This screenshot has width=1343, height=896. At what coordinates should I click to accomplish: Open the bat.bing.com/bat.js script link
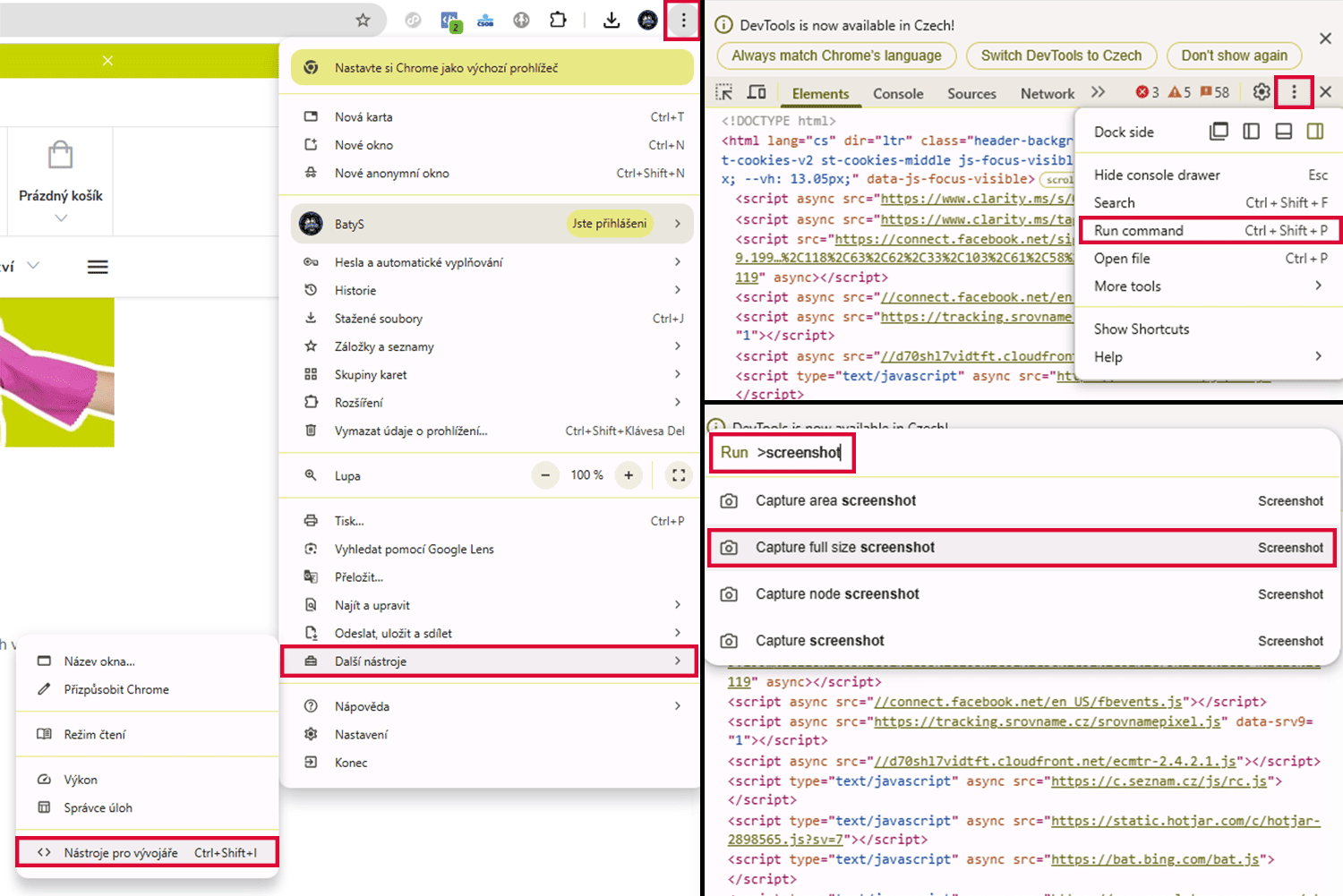tap(1155, 859)
